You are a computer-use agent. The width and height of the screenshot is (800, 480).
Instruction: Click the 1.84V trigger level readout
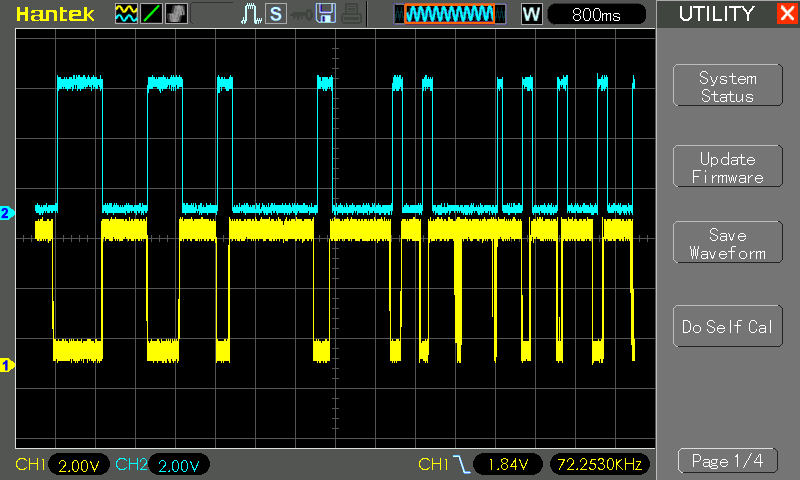click(508, 464)
